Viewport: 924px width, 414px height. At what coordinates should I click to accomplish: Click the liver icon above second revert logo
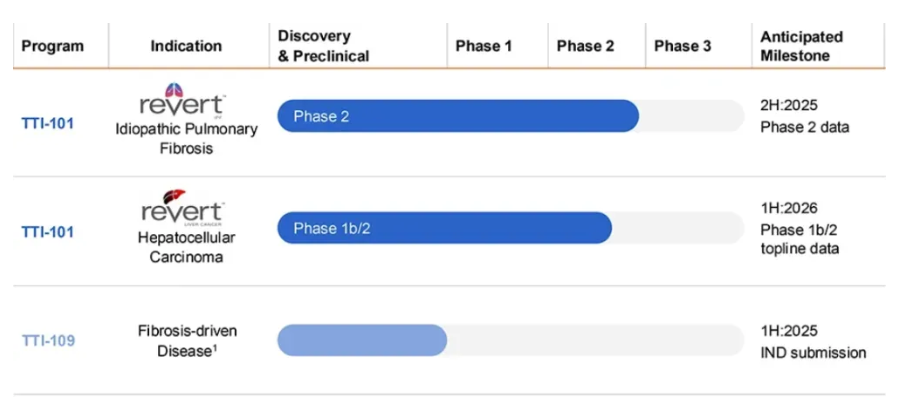[175, 196]
